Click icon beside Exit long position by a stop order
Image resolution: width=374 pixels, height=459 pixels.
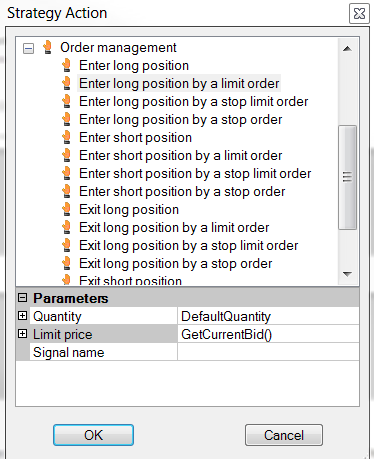(67, 263)
